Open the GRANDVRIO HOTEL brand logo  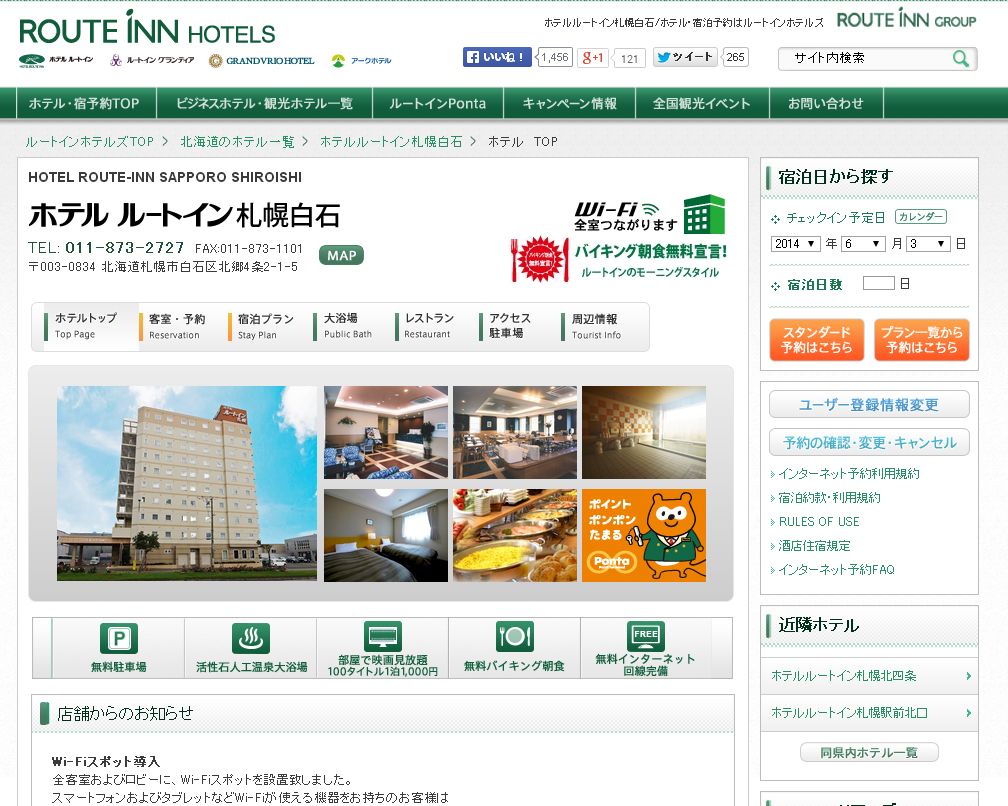pos(262,61)
